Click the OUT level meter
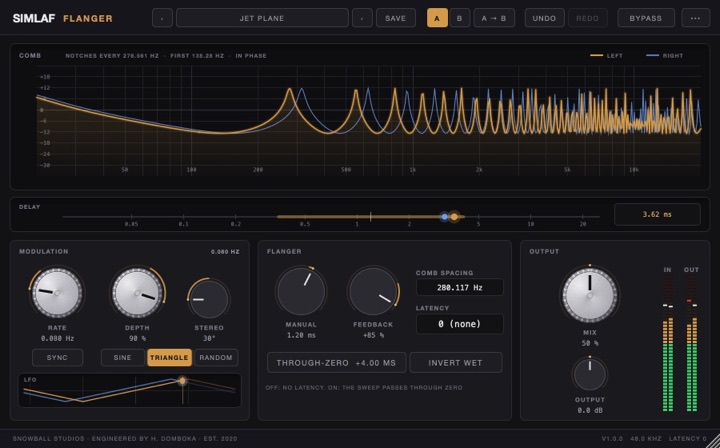Image resolution: width=720 pixels, height=448 pixels. [692, 344]
